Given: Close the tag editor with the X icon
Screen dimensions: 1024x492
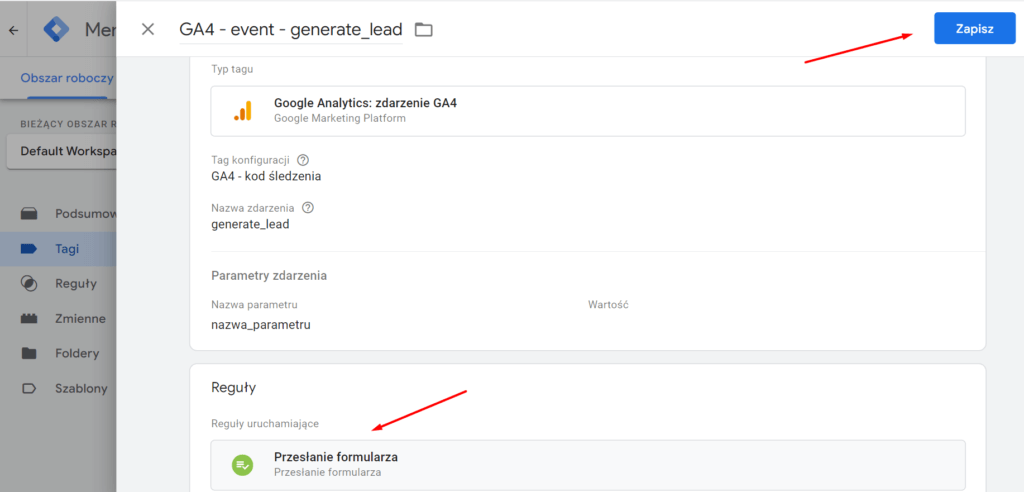Looking at the screenshot, I should point(148,29).
